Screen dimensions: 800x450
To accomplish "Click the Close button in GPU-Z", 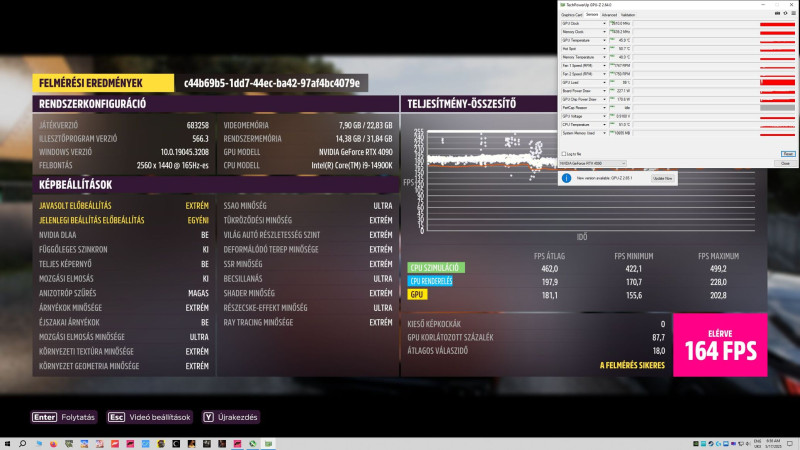I will click(785, 163).
